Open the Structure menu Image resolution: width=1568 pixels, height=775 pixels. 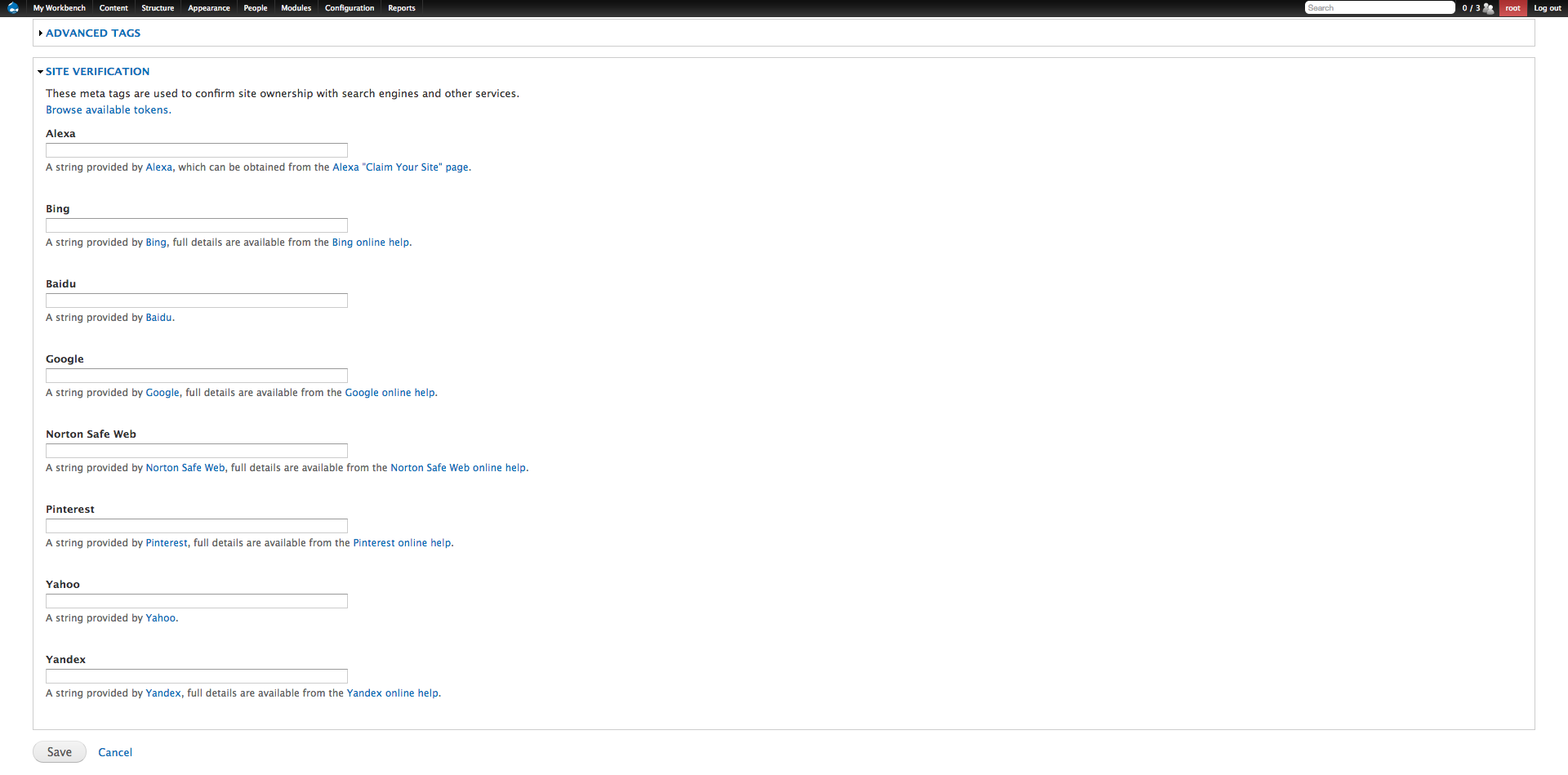tap(158, 8)
